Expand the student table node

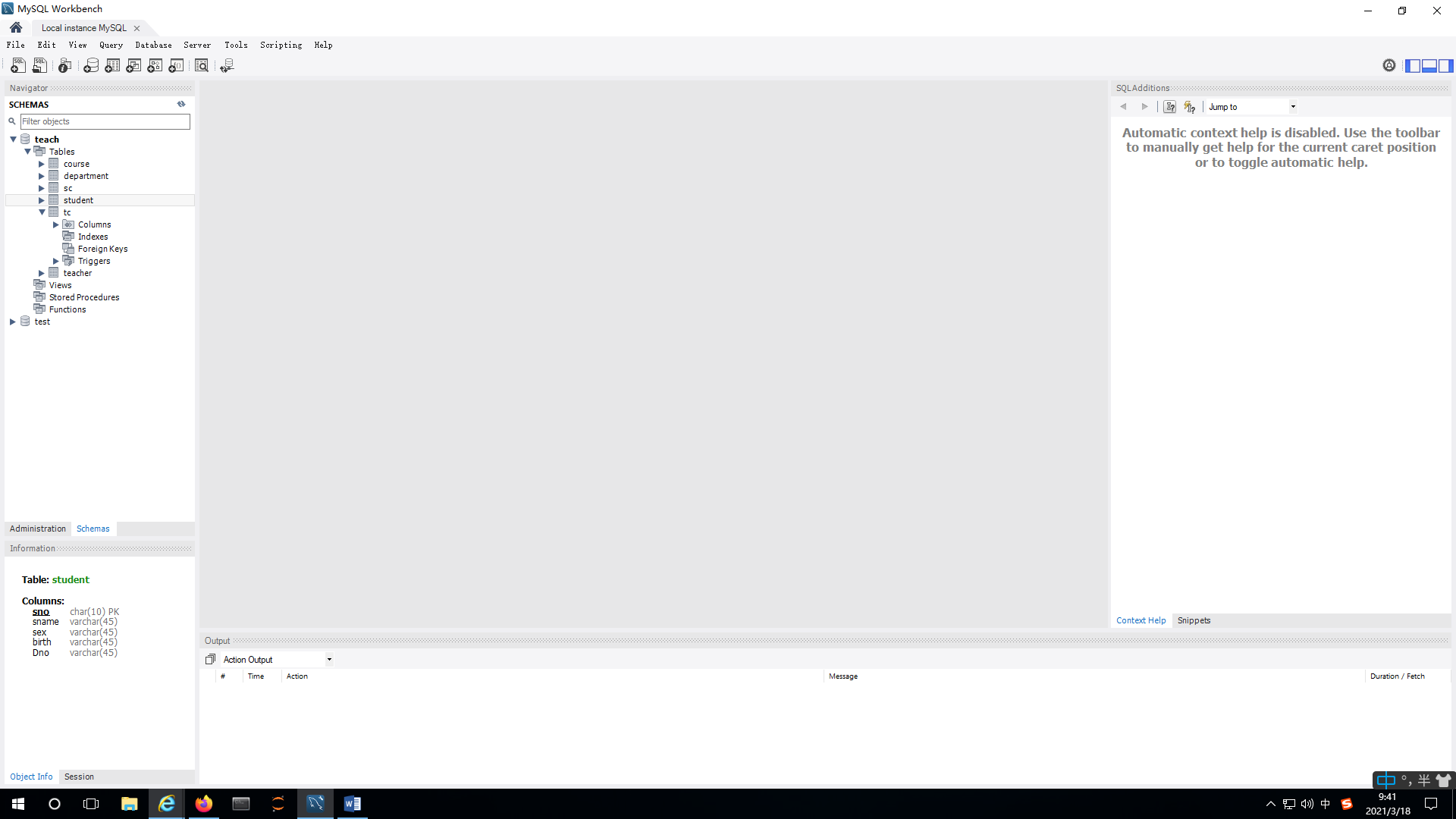[42, 200]
